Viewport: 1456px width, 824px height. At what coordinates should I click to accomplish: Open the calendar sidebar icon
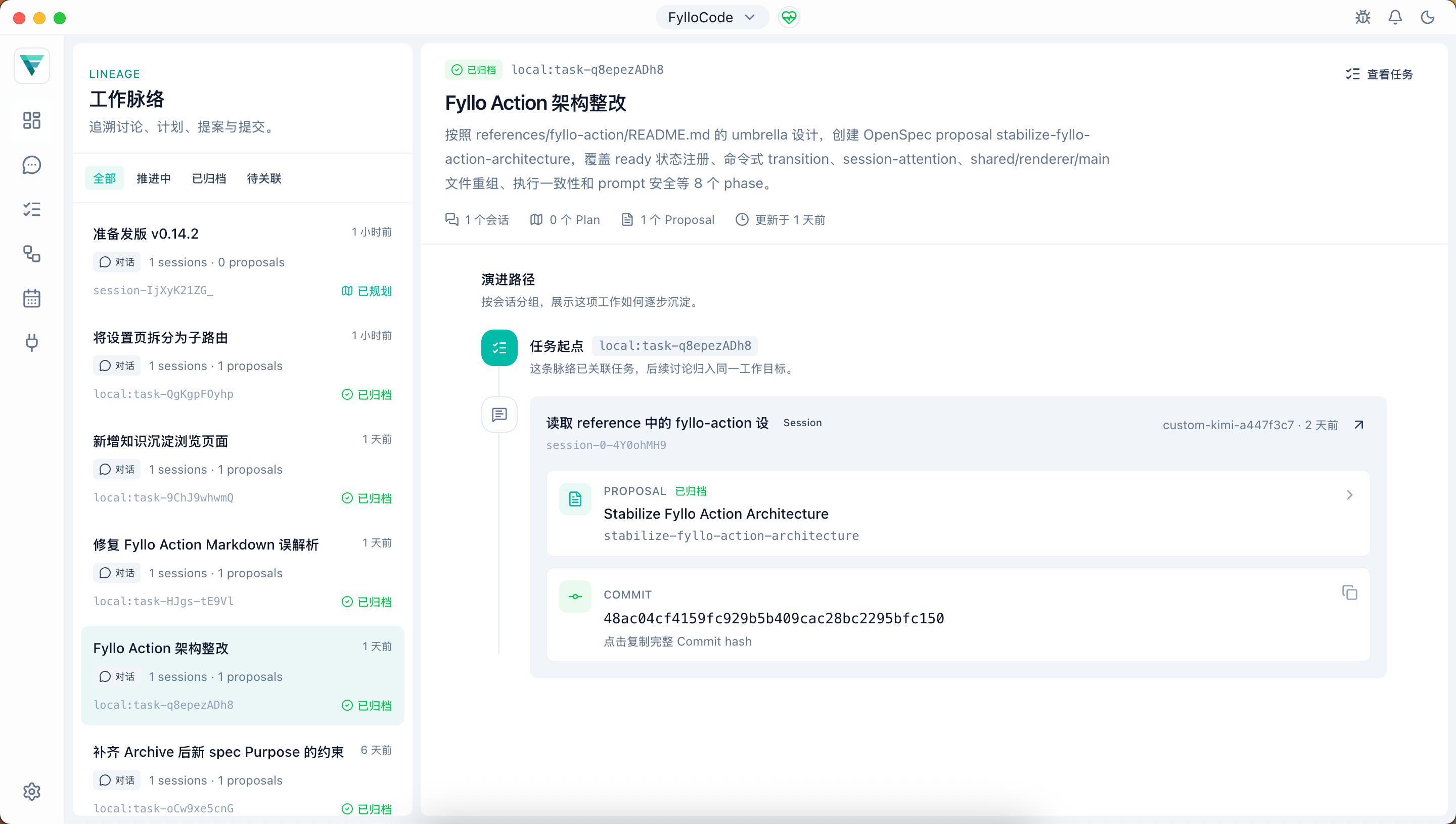pyautogui.click(x=32, y=298)
